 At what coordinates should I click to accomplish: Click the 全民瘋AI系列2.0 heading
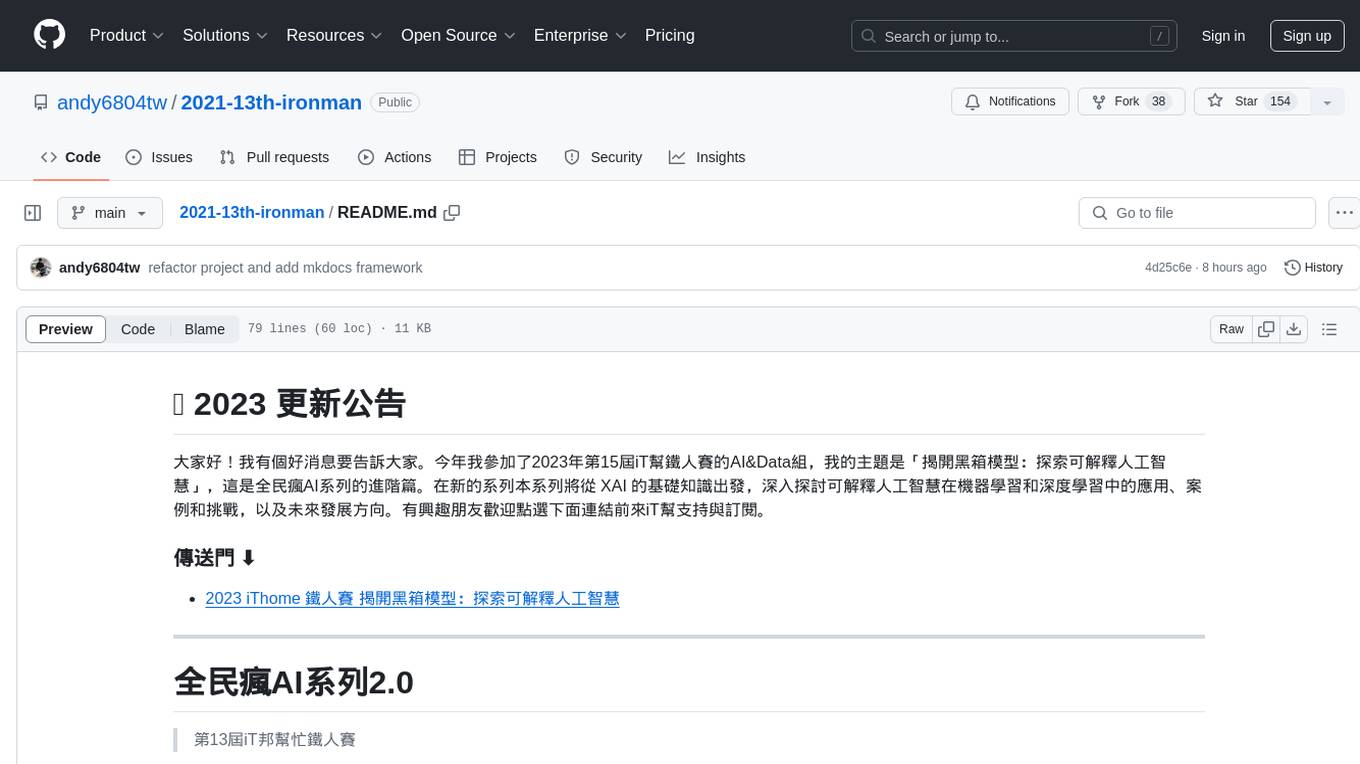coord(294,682)
